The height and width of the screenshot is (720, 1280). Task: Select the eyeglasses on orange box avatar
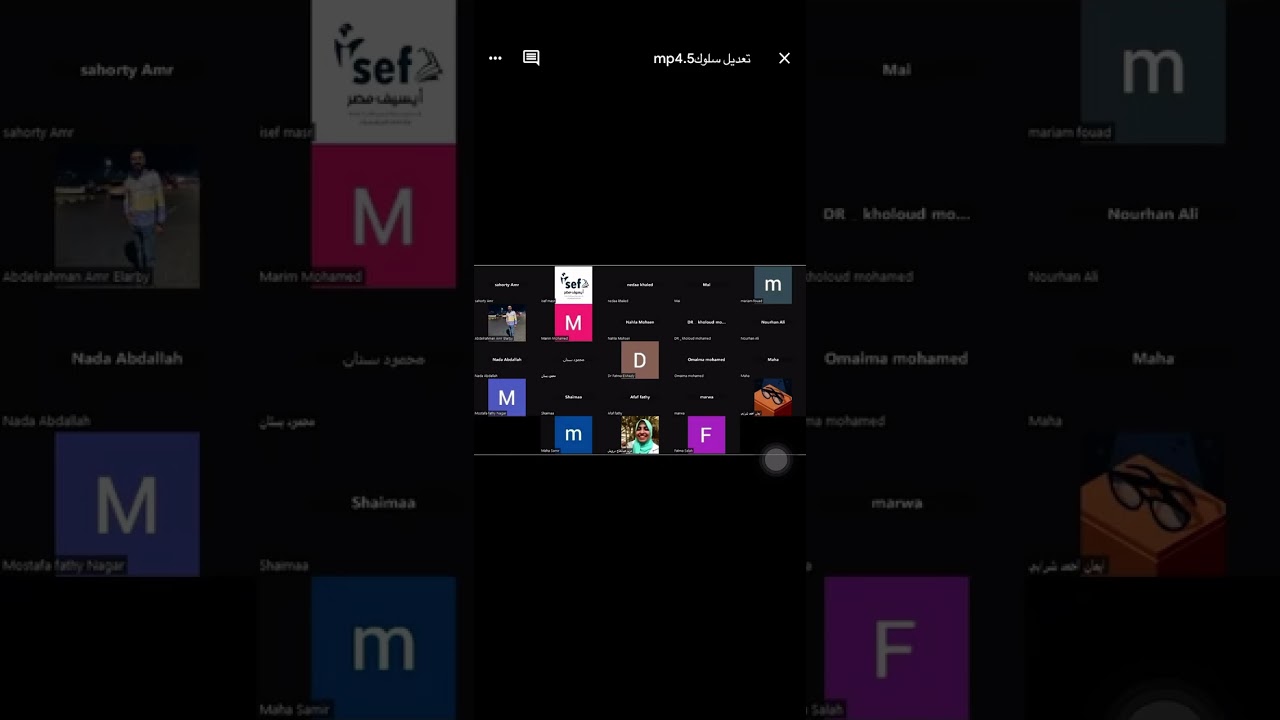[x=773, y=398]
